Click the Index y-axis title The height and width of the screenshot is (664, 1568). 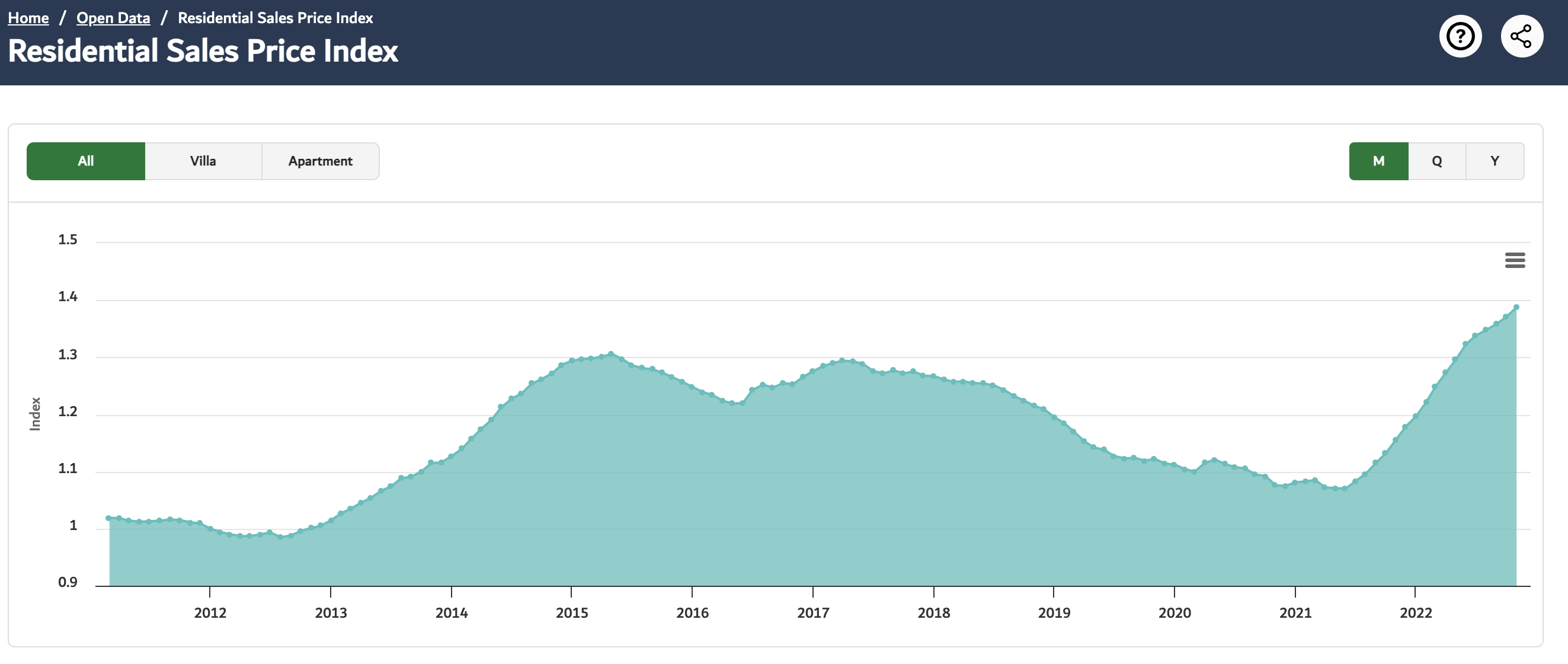click(36, 414)
